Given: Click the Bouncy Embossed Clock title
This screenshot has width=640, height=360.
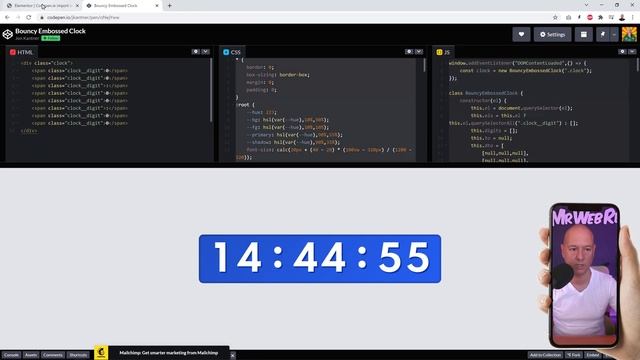Looking at the screenshot, I should click(x=50, y=31).
